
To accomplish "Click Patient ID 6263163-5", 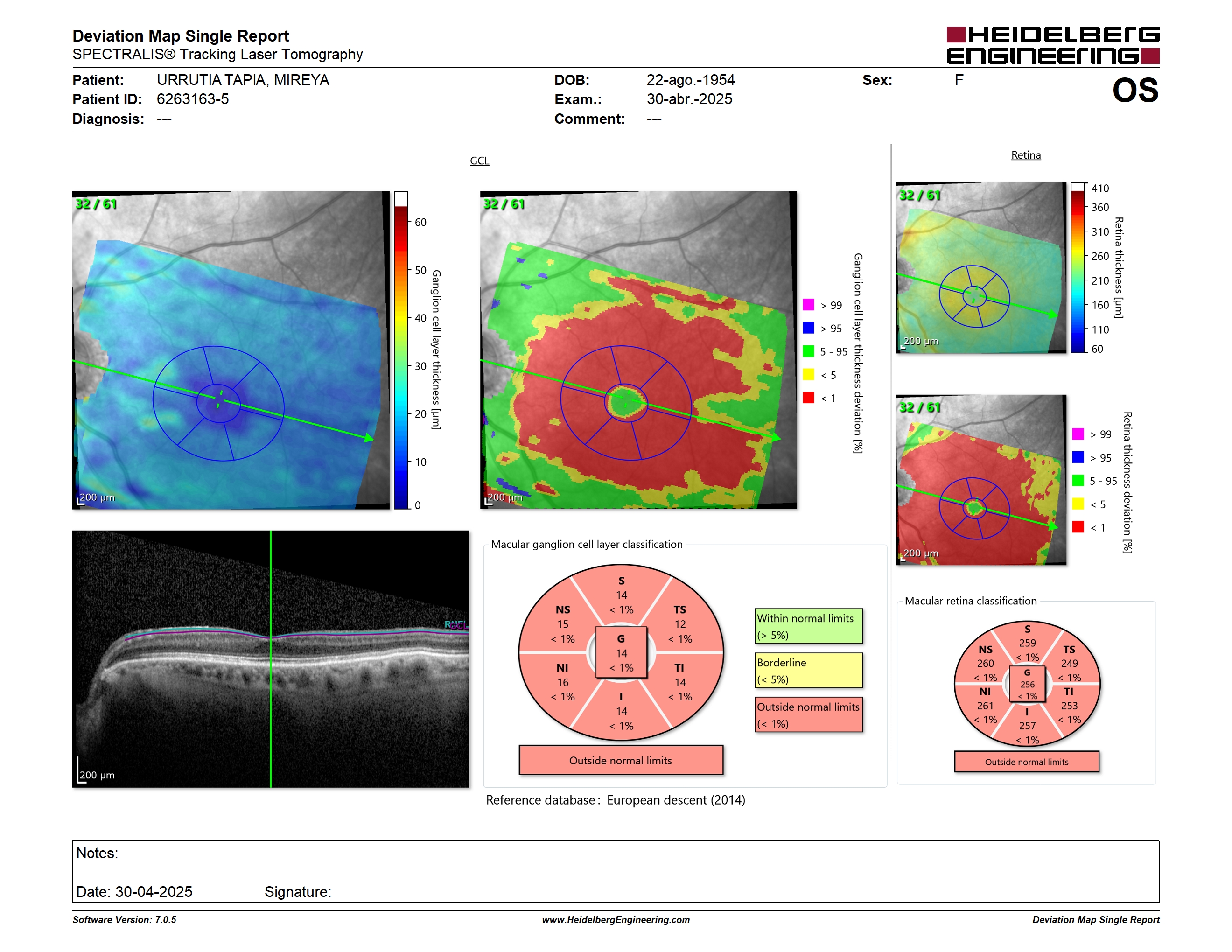I will point(192,99).
